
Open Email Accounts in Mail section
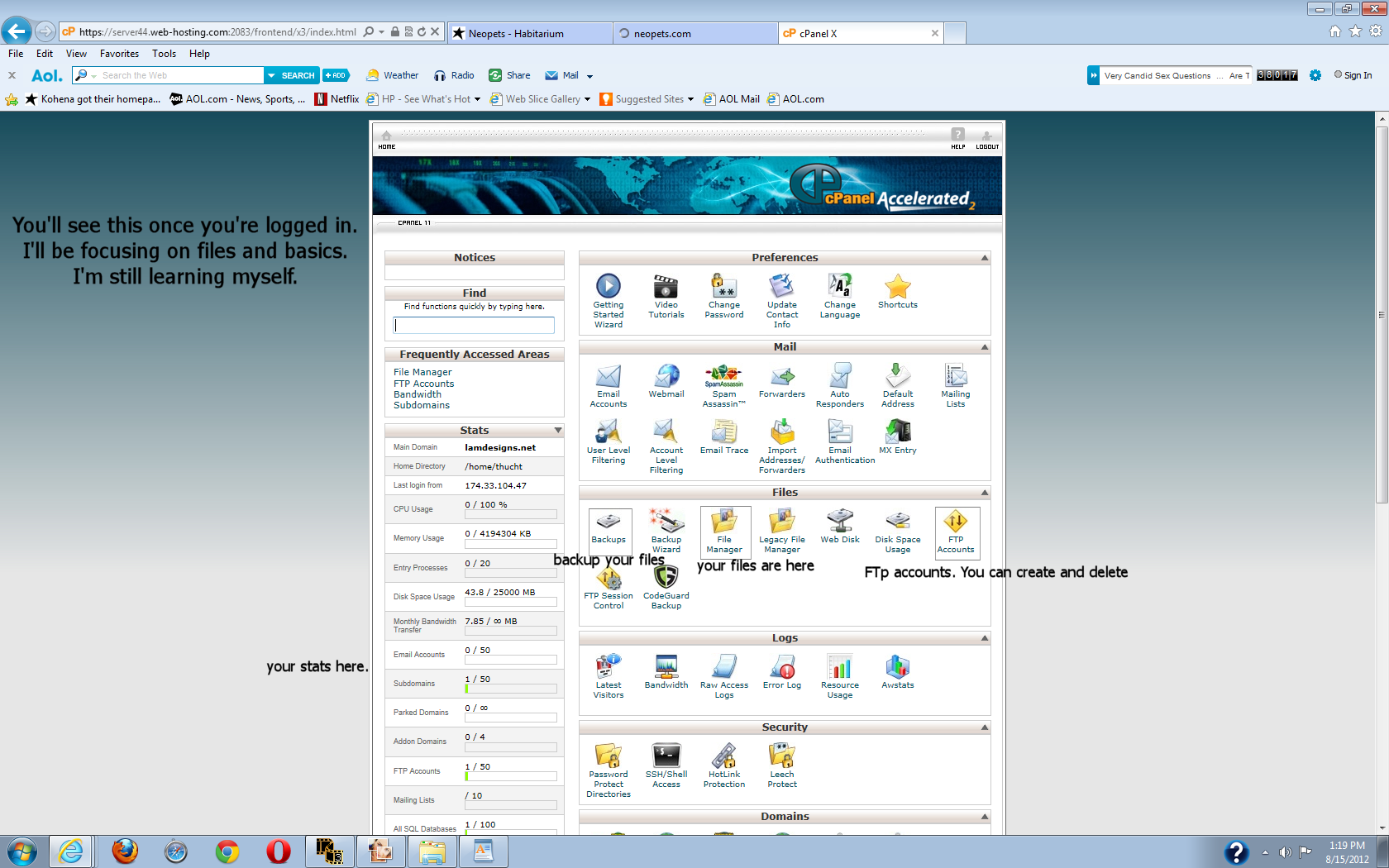pyautogui.click(x=609, y=375)
